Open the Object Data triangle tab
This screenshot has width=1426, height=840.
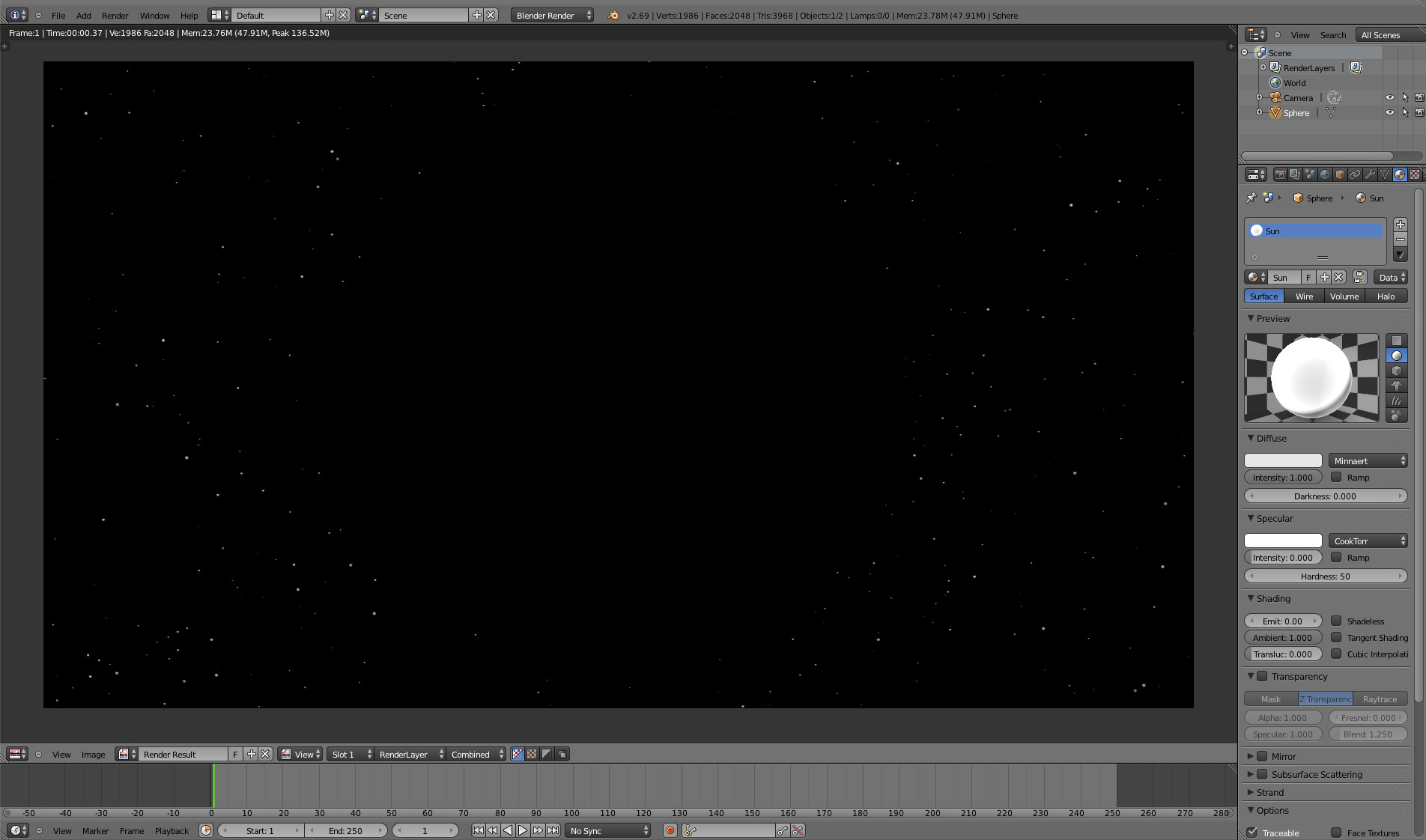coord(1385,174)
